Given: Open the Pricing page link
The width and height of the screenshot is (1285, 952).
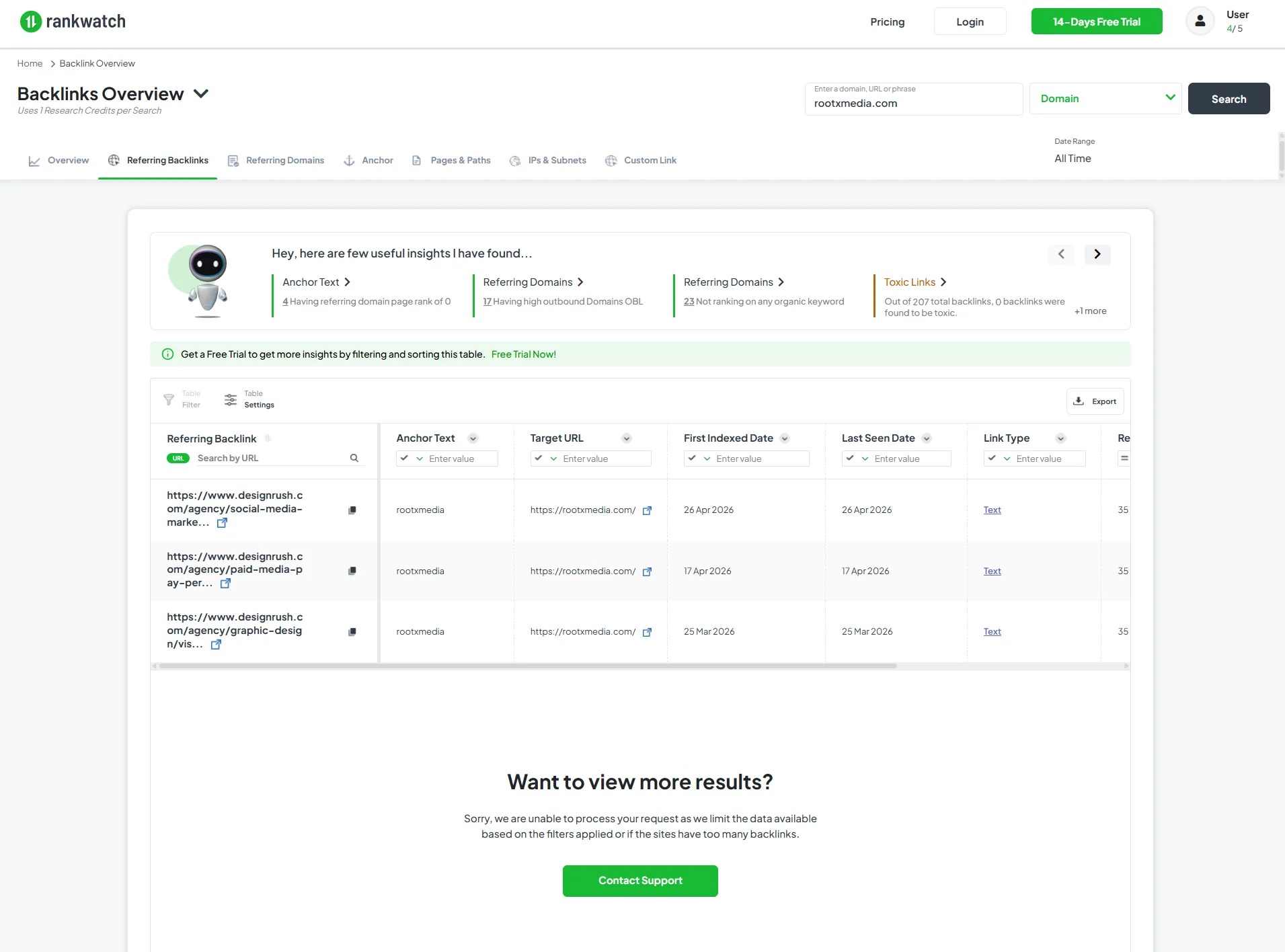Looking at the screenshot, I should click(888, 22).
